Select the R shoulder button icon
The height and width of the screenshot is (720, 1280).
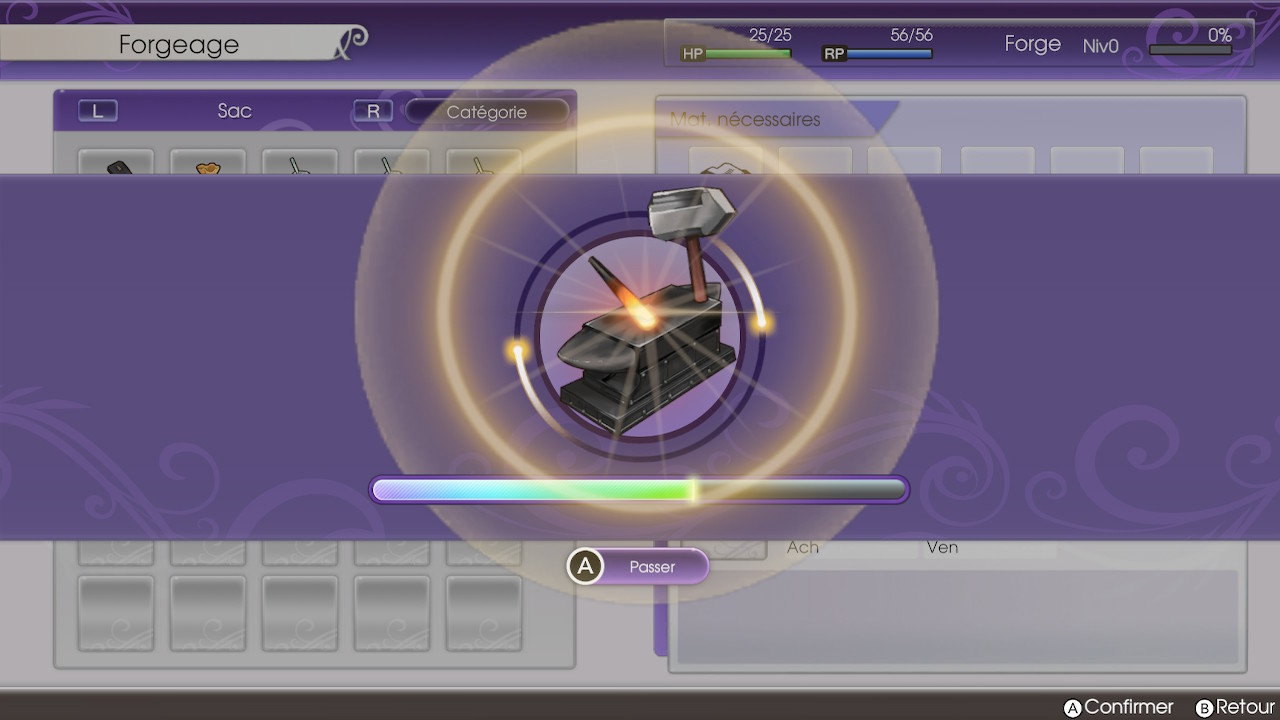click(x=373, y=111)
